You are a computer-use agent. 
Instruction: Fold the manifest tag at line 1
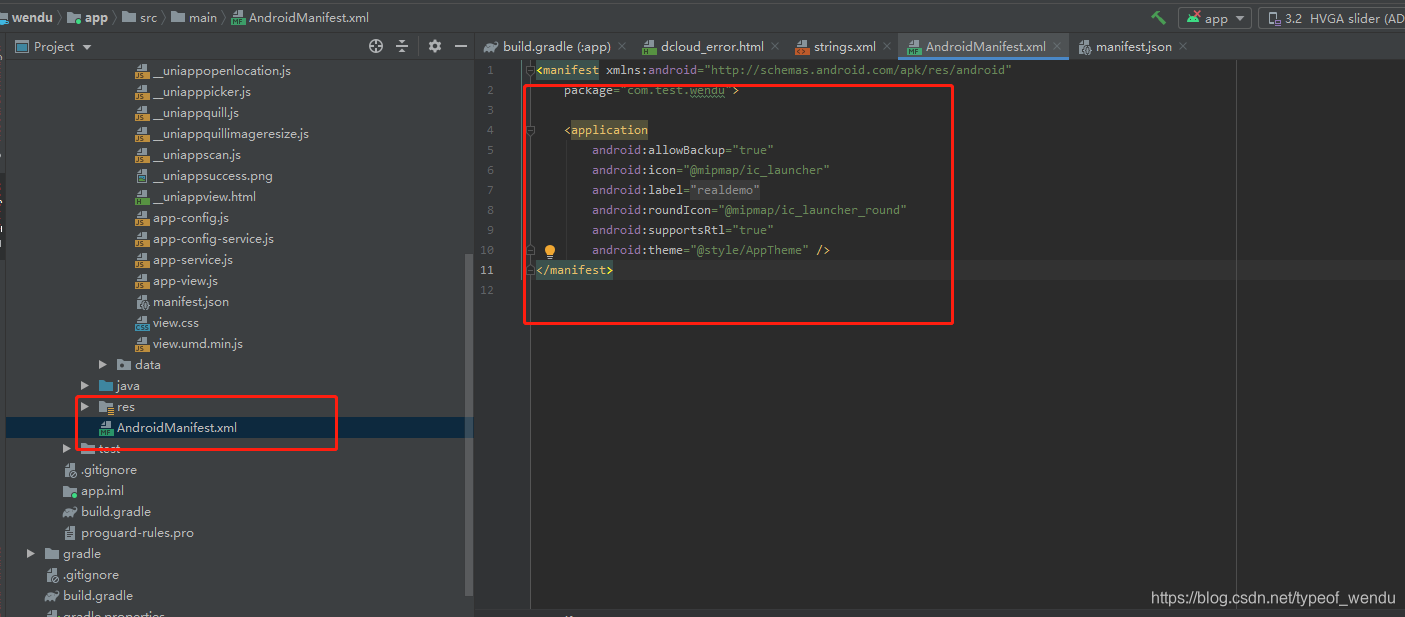(531, 70)
